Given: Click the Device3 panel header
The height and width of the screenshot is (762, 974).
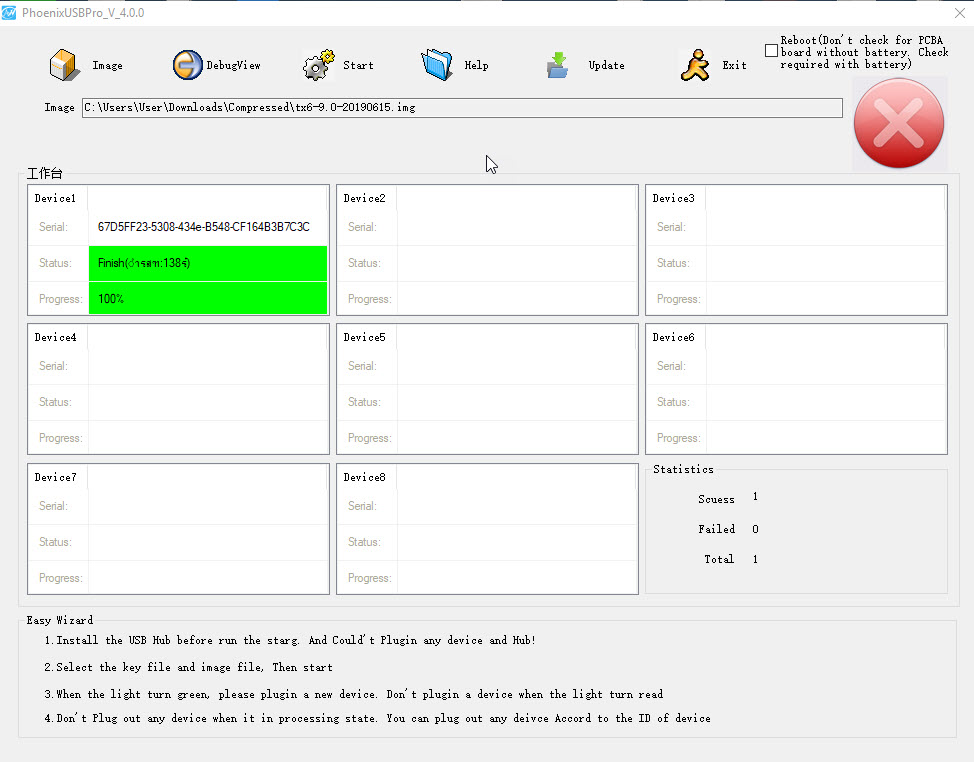Looking at the screenshot, I should (x=673, y=198).
